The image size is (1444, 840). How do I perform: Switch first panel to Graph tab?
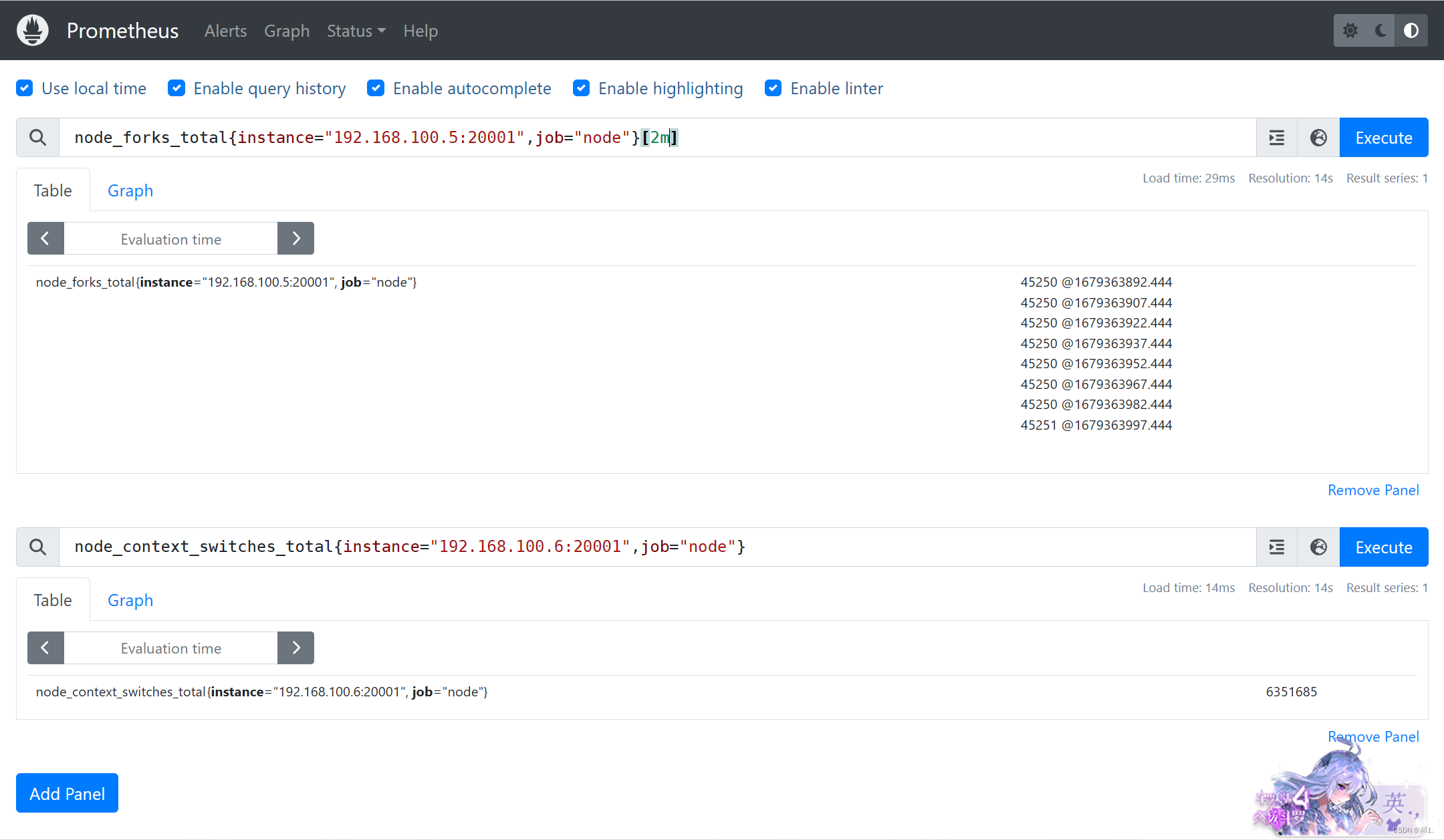(130, 190)
